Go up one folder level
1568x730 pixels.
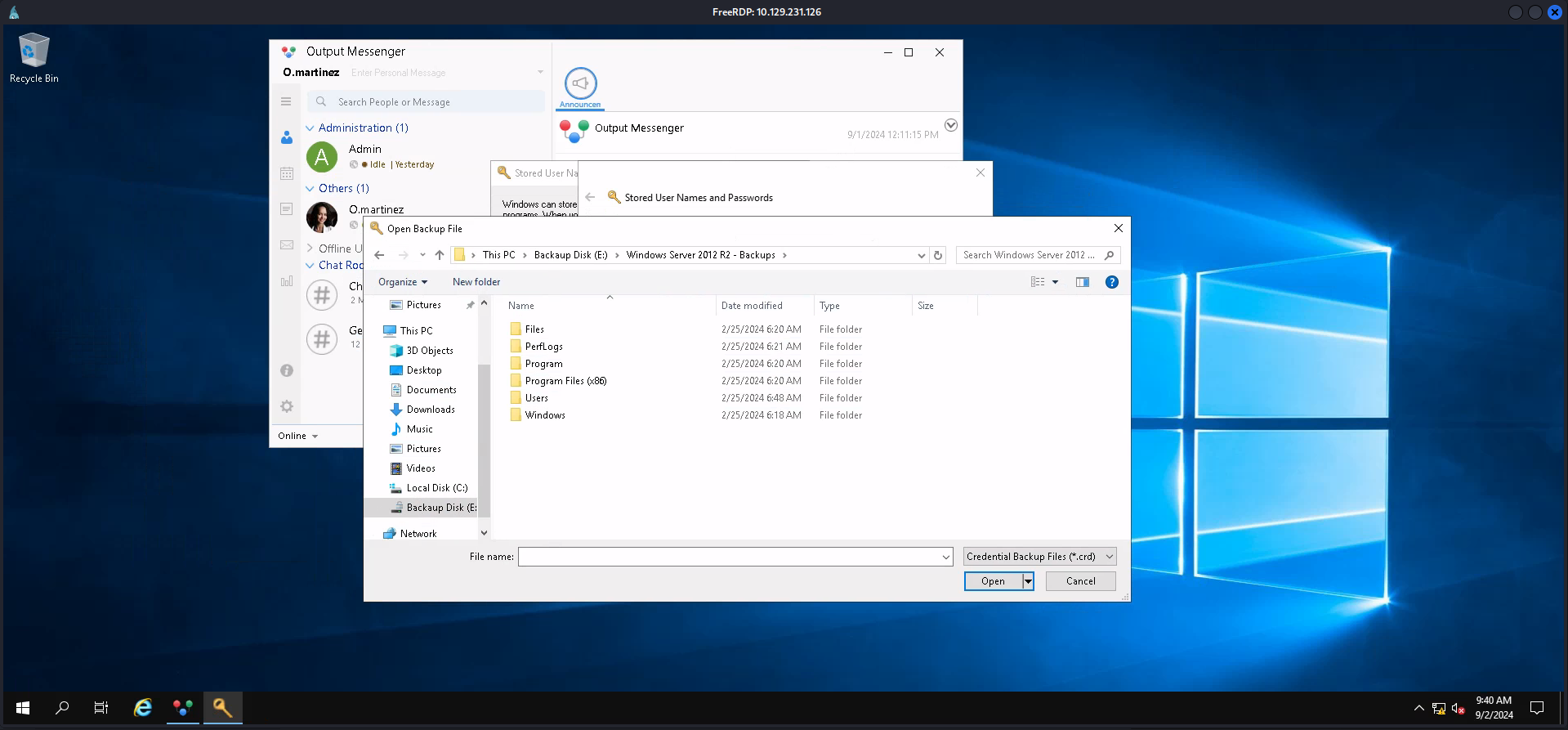[440, 255]
